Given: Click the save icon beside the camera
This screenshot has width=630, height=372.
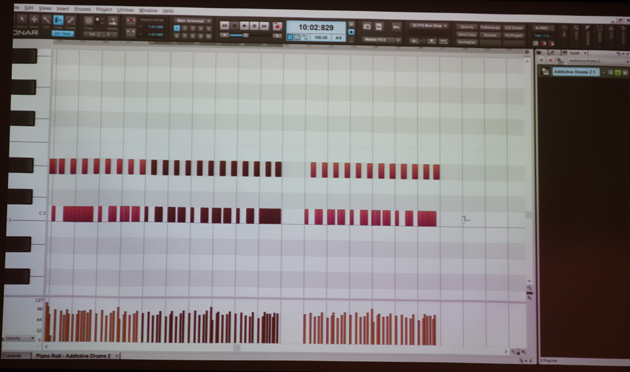Looking at the screenshot, I should [379, 27].
